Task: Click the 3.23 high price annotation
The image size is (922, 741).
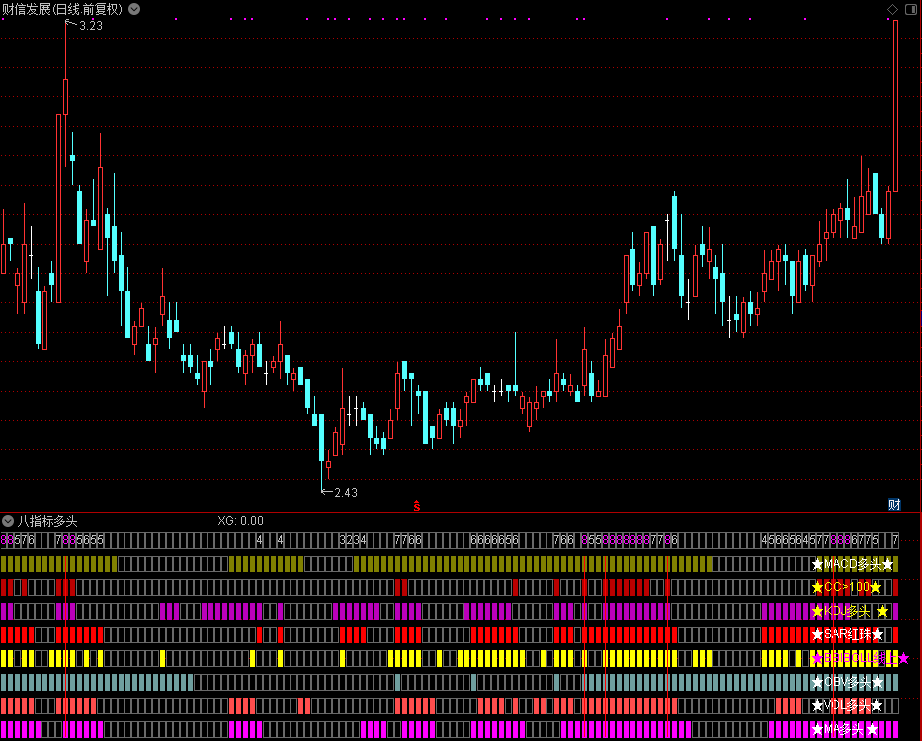Action: pos(90,26)
